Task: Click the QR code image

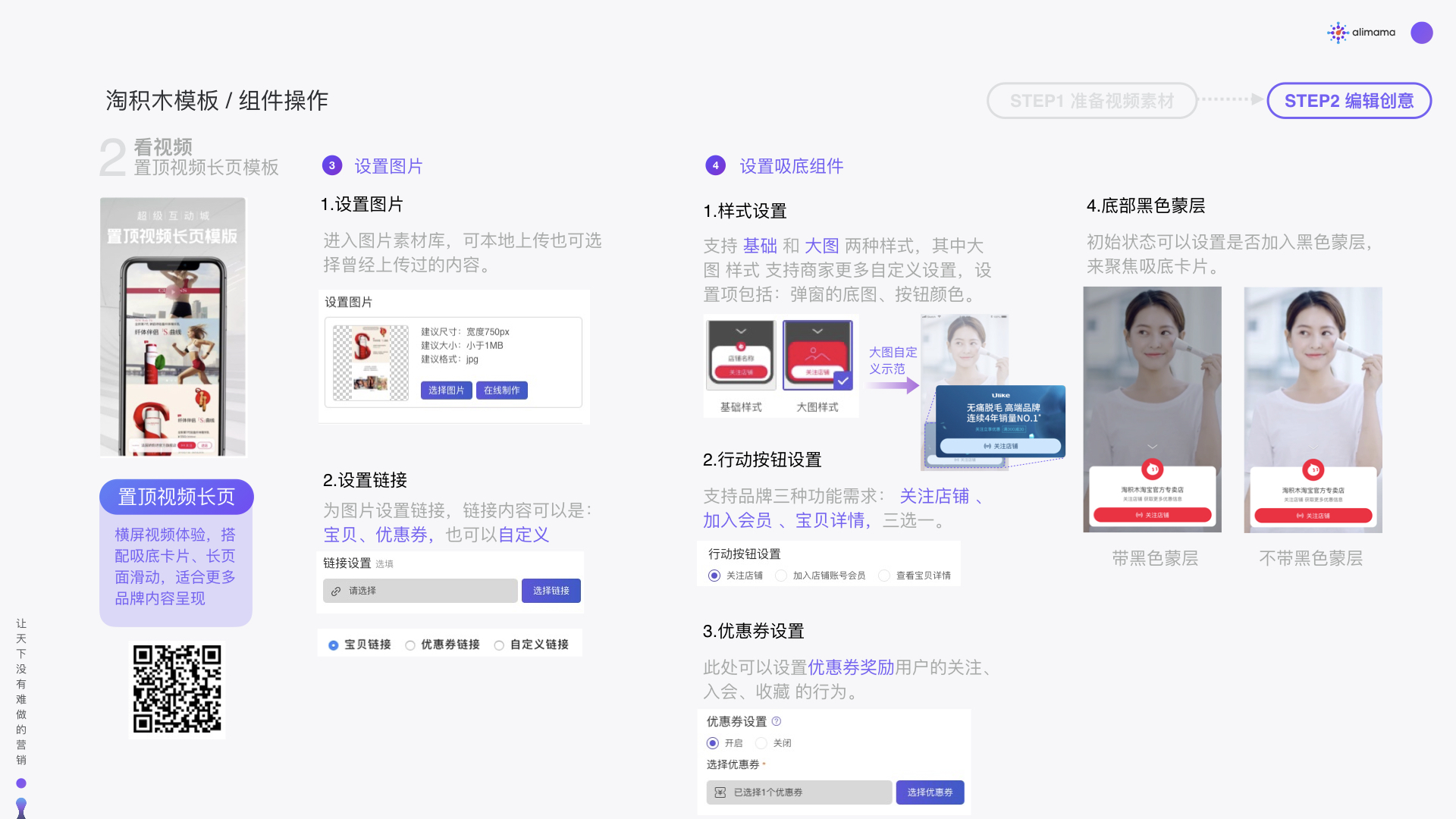Action: [177, 689]
